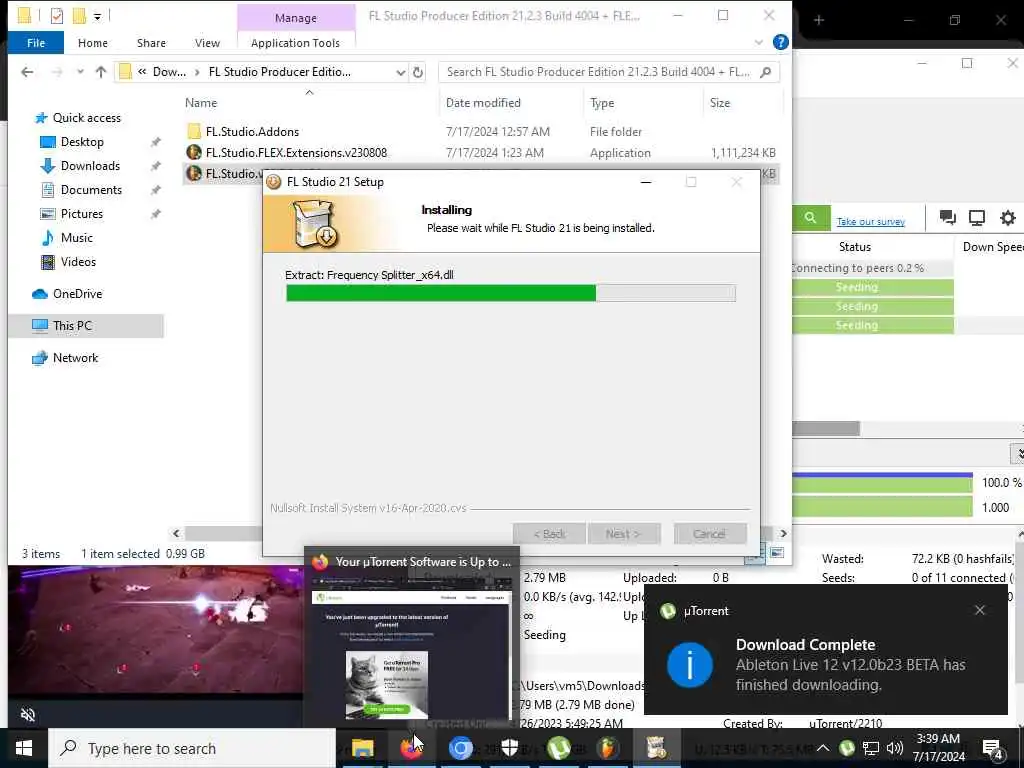
Task: Open the address bar history dropdown
Action: [x=400, y=72]
